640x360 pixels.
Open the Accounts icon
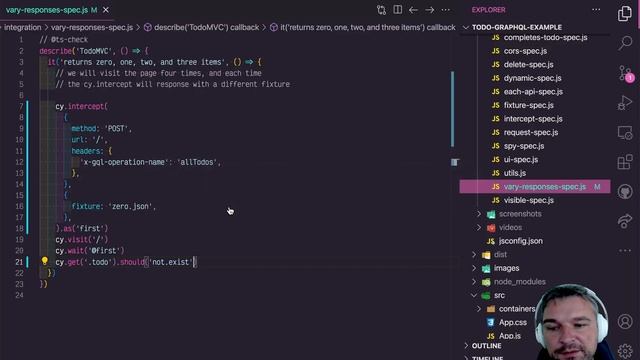coord(625,322)
